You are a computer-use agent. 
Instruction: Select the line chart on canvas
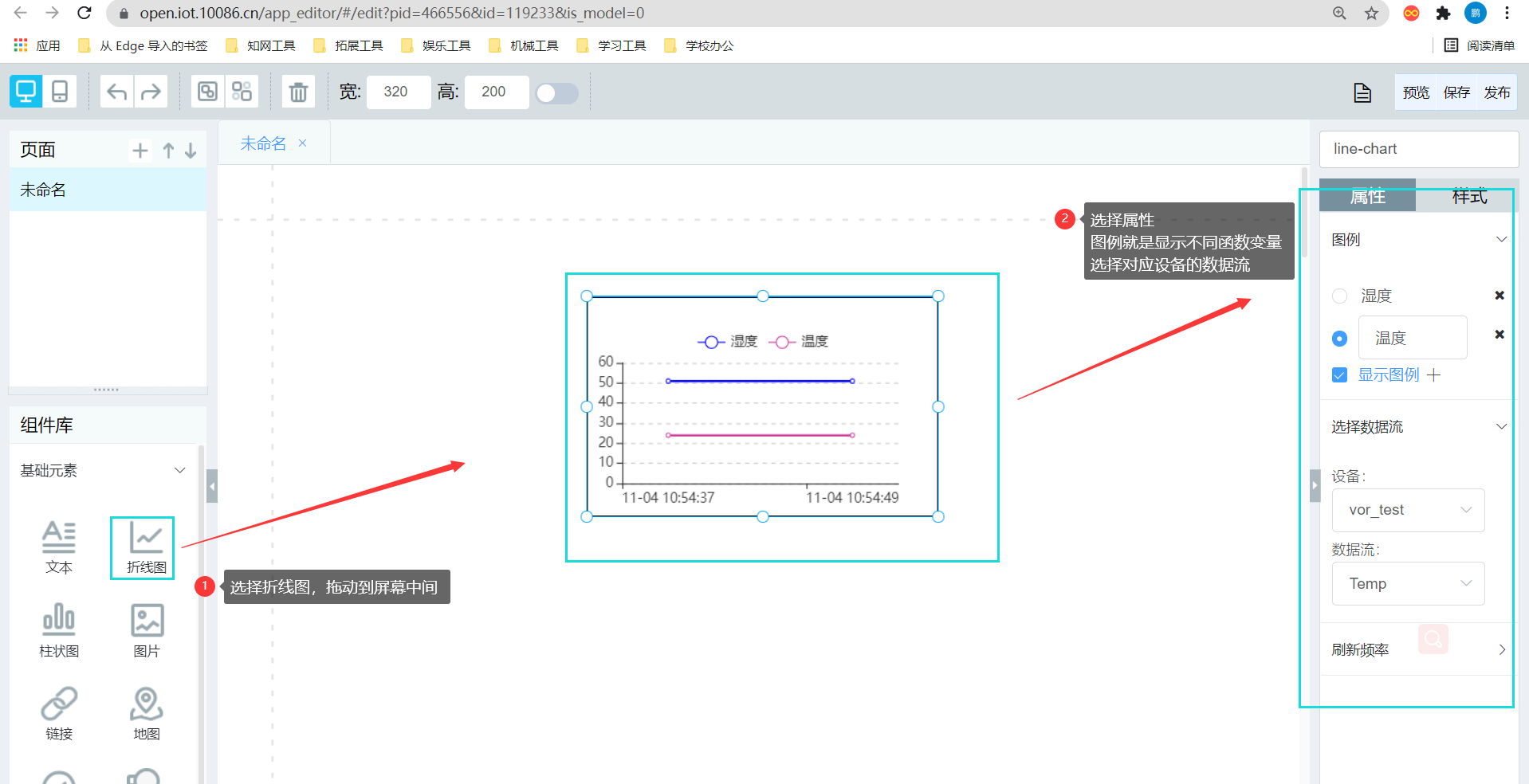(x=762, y=406)
